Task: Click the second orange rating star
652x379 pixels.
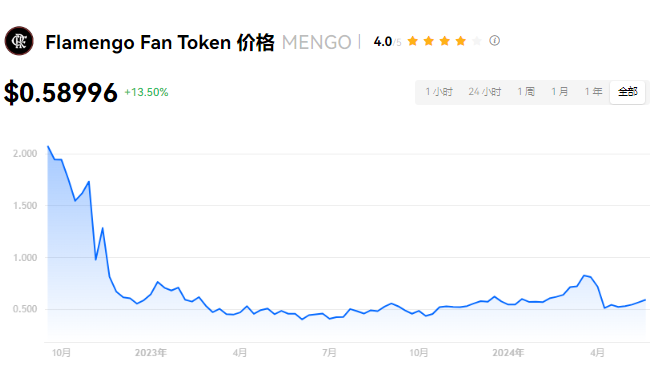Action: pos(429,41)
